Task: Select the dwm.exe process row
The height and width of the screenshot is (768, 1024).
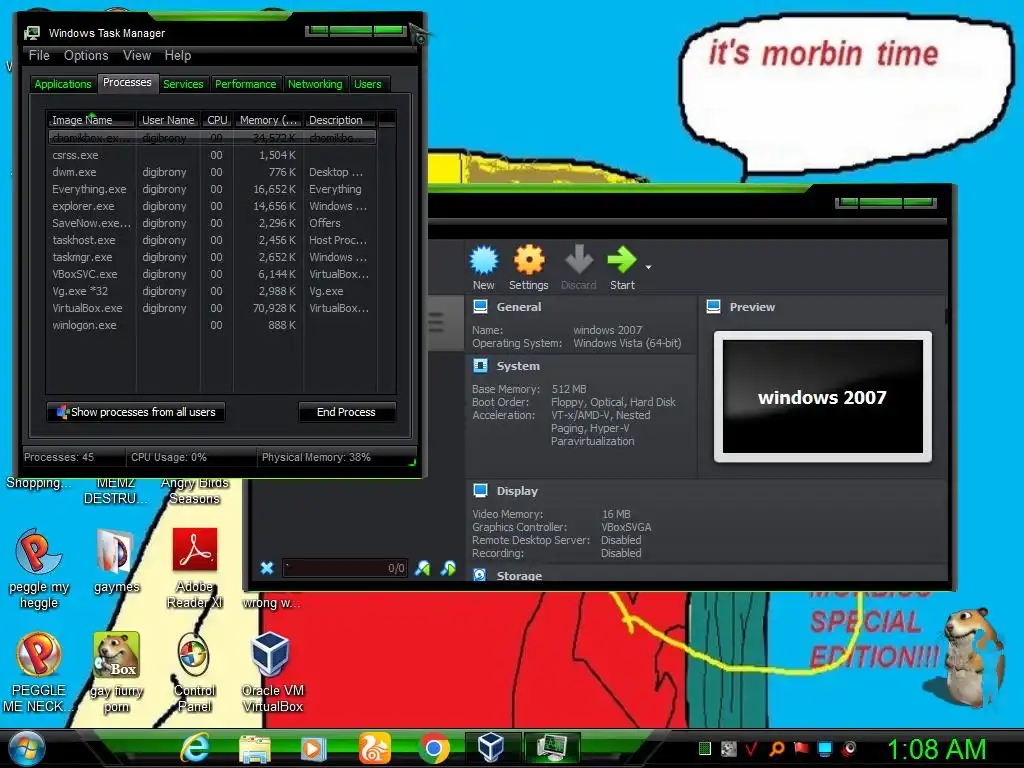Action: pyautogui.click(x=212, y=172)
